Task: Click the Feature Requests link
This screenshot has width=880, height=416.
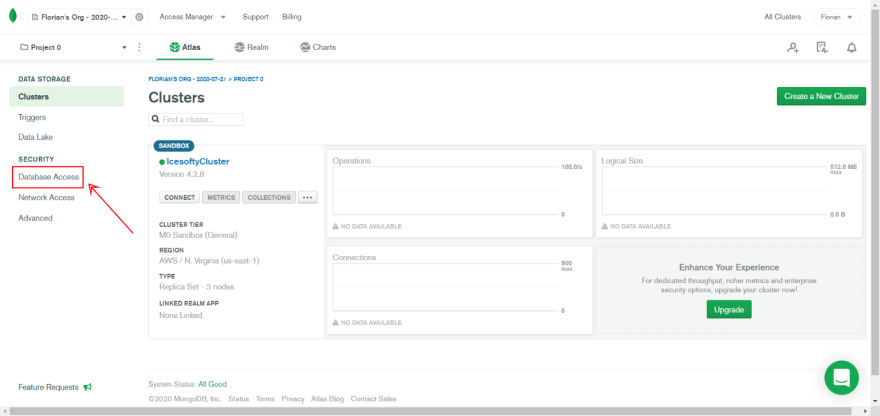Action: (x=48, y=387)
